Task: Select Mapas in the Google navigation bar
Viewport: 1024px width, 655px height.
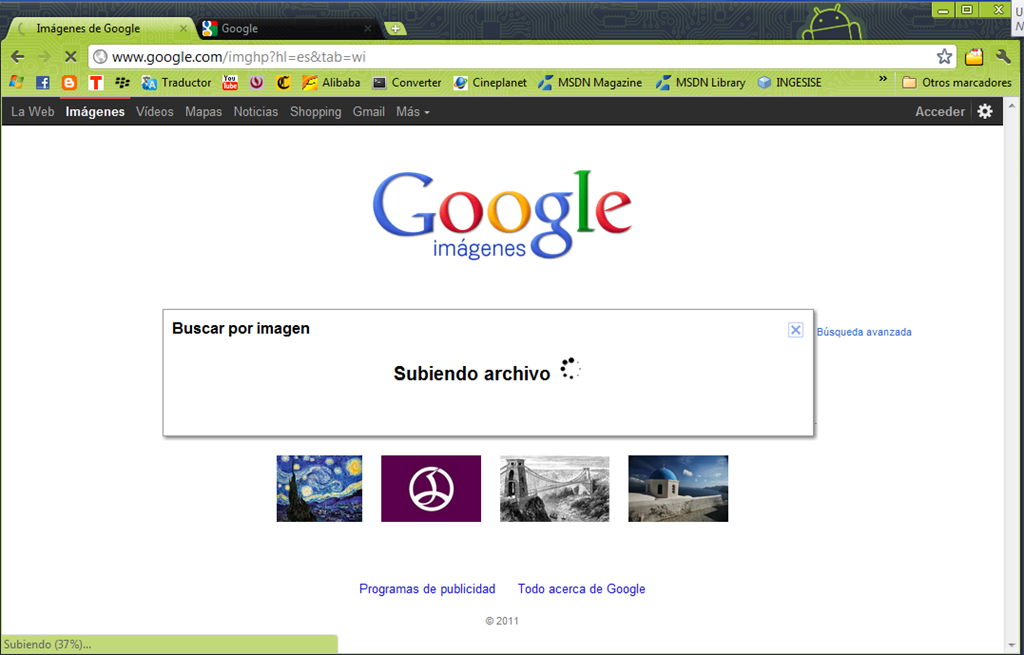Action: click(x=203, y=112)
